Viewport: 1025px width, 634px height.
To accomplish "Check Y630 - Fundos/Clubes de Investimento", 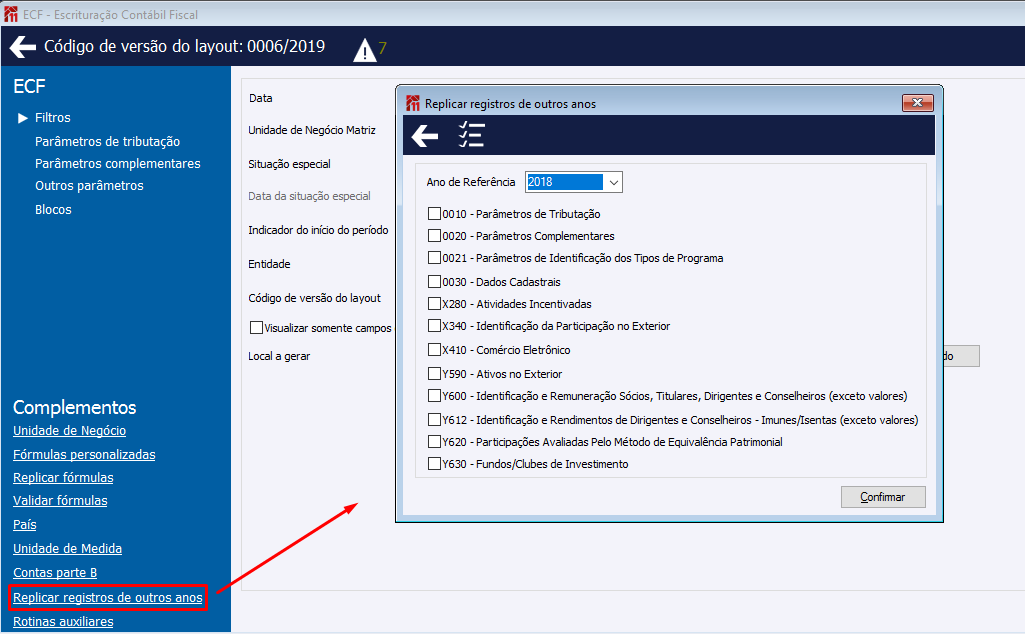I will point(434,464).
